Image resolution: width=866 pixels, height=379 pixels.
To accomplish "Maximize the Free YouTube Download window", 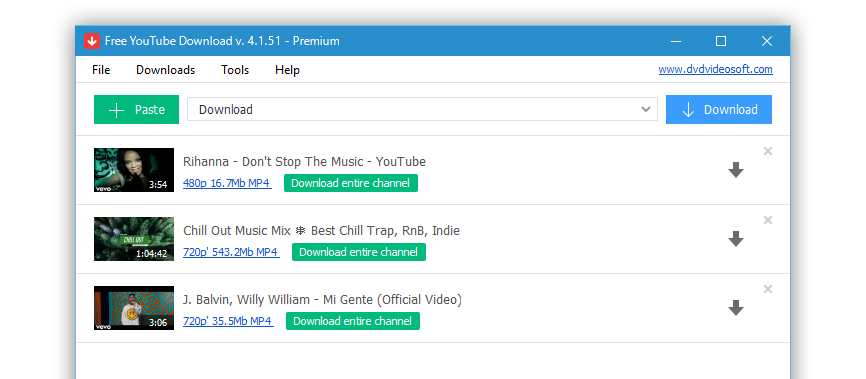I will click(x=721, y=41).
